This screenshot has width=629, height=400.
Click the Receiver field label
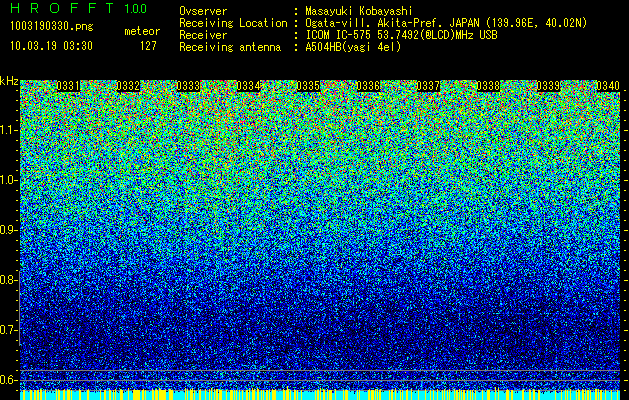coord(203,35)
